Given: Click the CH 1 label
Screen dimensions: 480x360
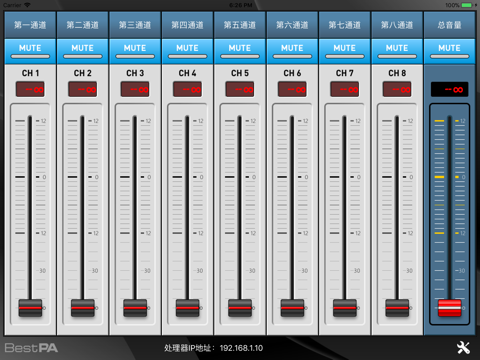Looking at the screenshot, I should click(x=30, y=73).
